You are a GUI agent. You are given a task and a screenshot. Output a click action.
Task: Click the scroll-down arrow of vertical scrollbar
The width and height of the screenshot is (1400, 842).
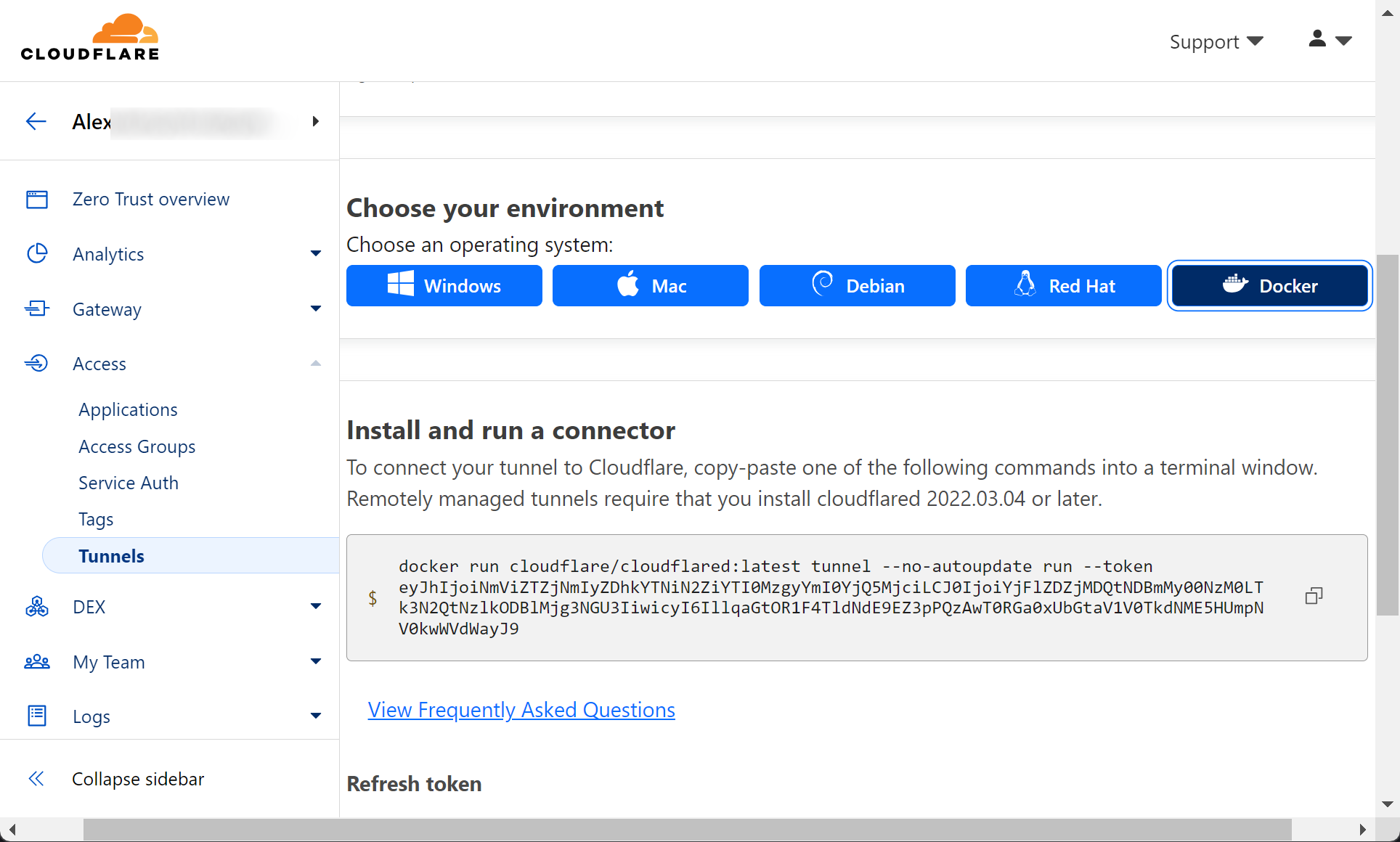[x=1388, y=804]
